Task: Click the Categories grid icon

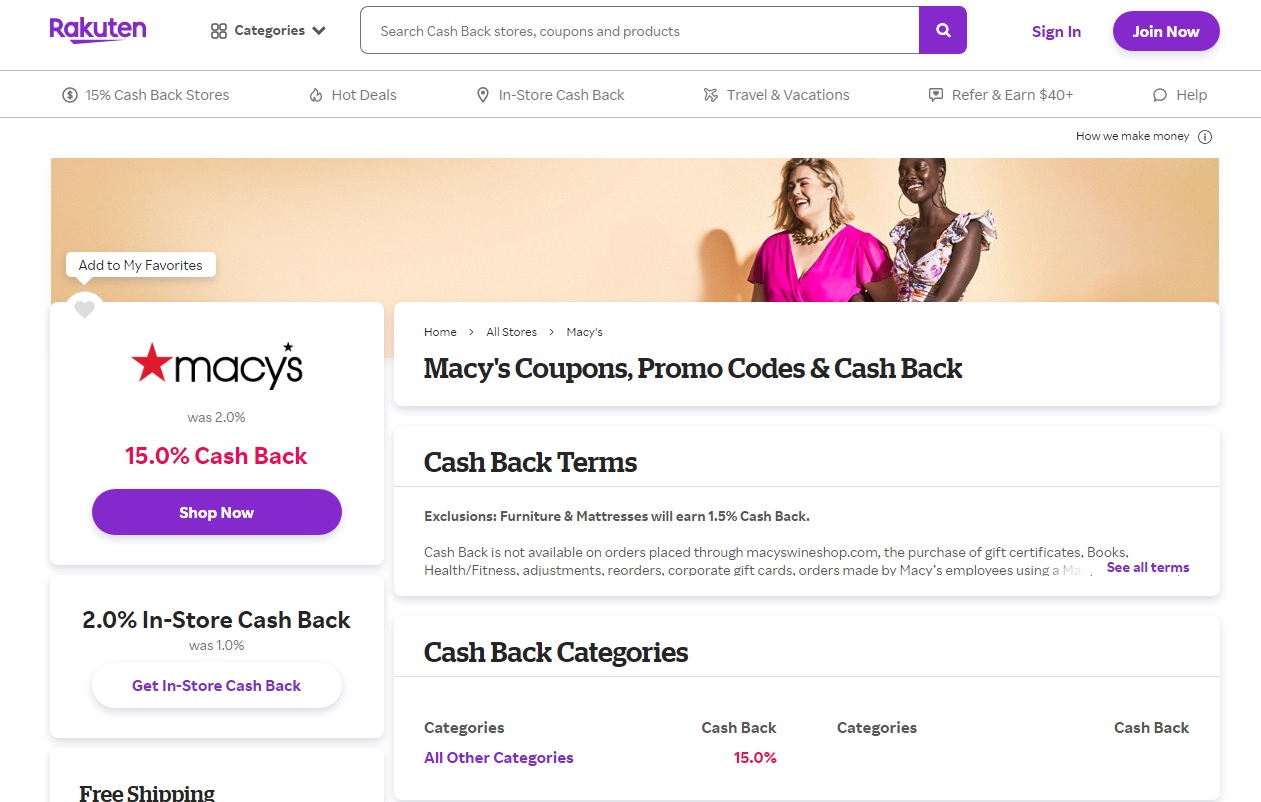Action: pyautogui.click(x=218, y=30)
